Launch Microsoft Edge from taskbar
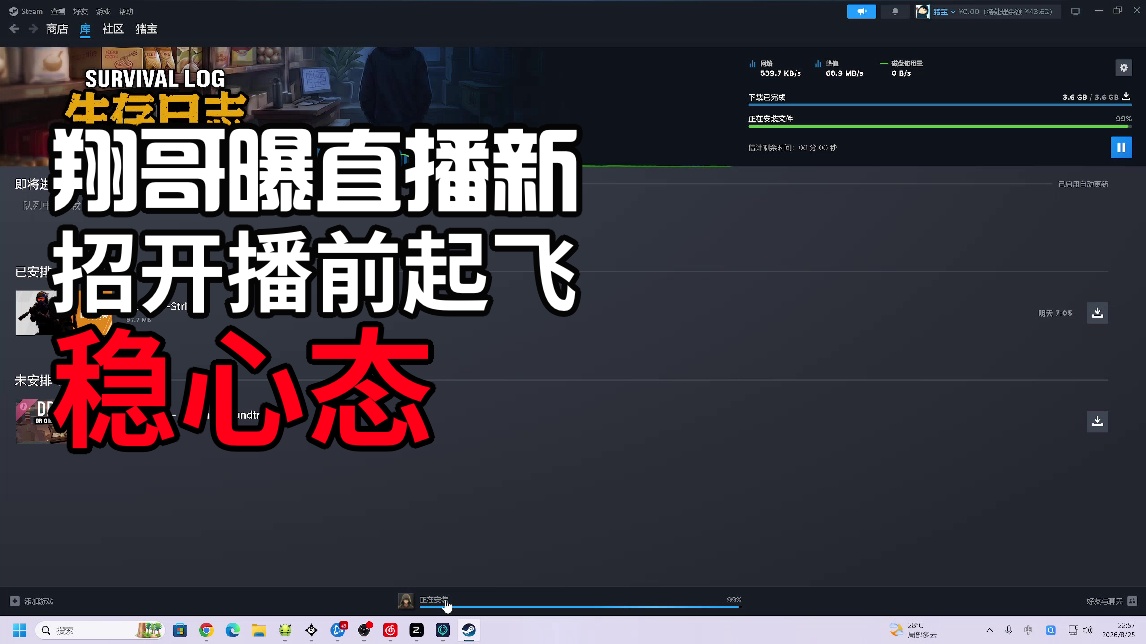The image size is (1146, 644). pyautogui.click(x=232, y=630)
